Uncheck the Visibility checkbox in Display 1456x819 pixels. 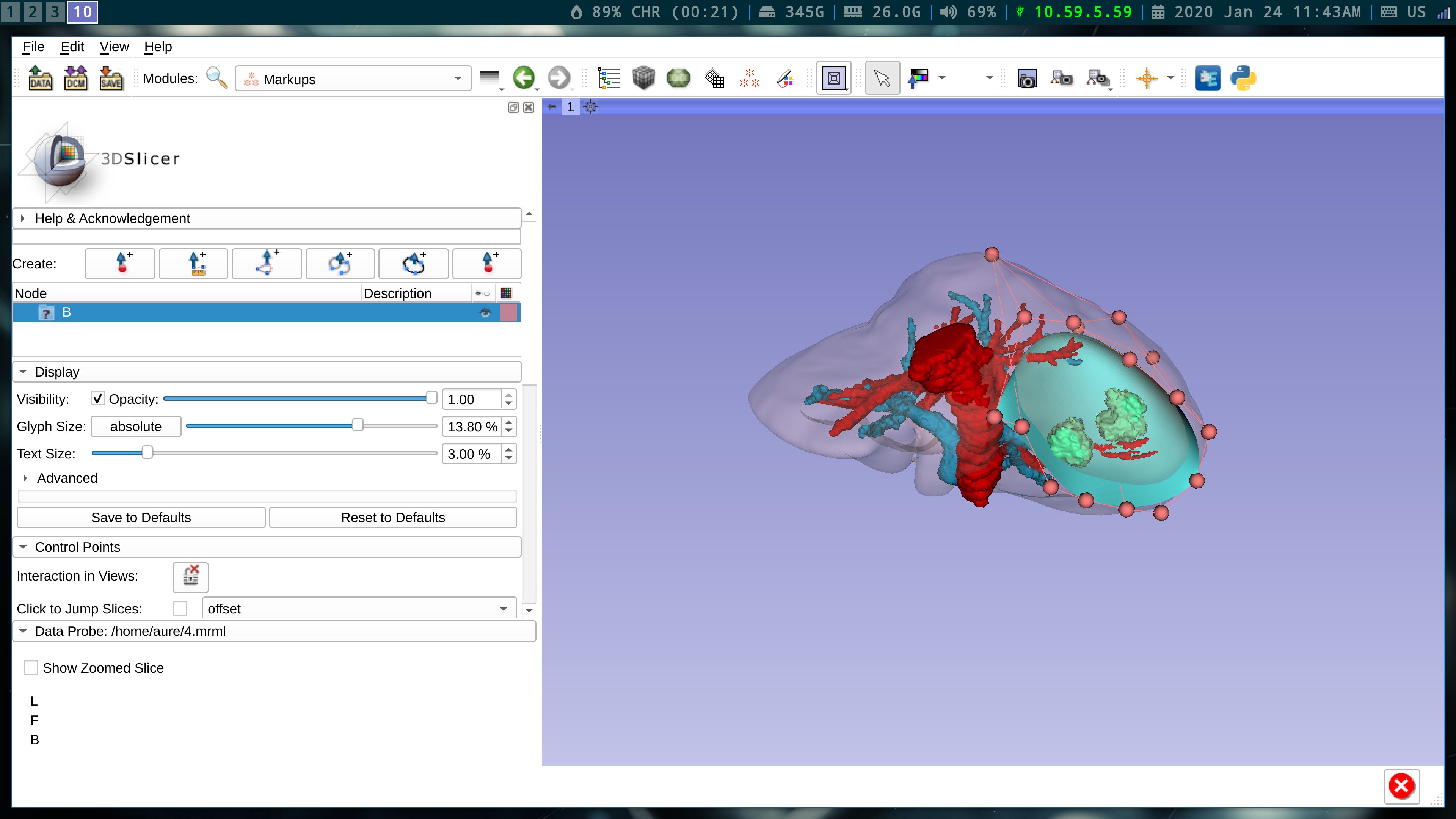coord(97,398)
